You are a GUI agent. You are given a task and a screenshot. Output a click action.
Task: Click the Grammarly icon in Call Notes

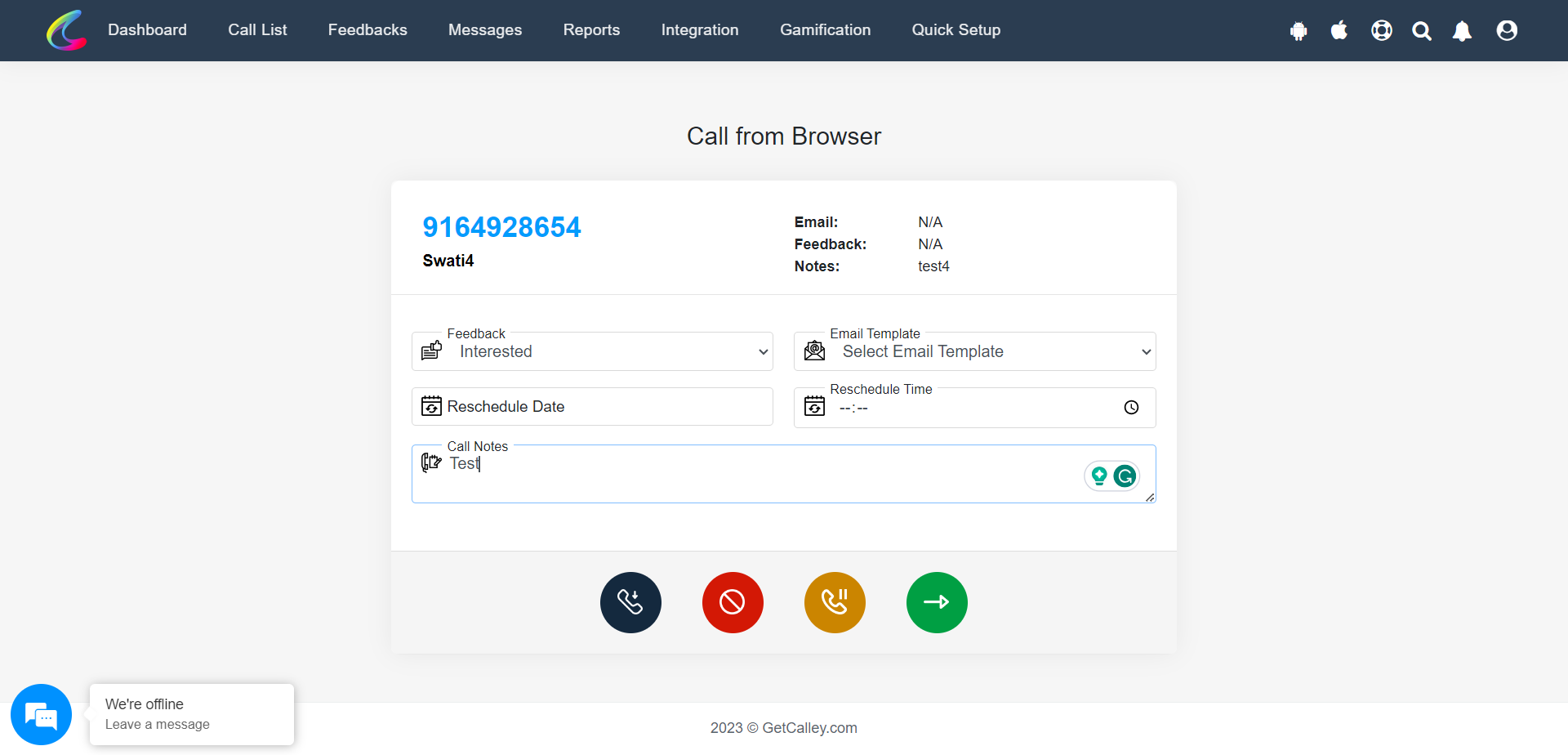1125,476
